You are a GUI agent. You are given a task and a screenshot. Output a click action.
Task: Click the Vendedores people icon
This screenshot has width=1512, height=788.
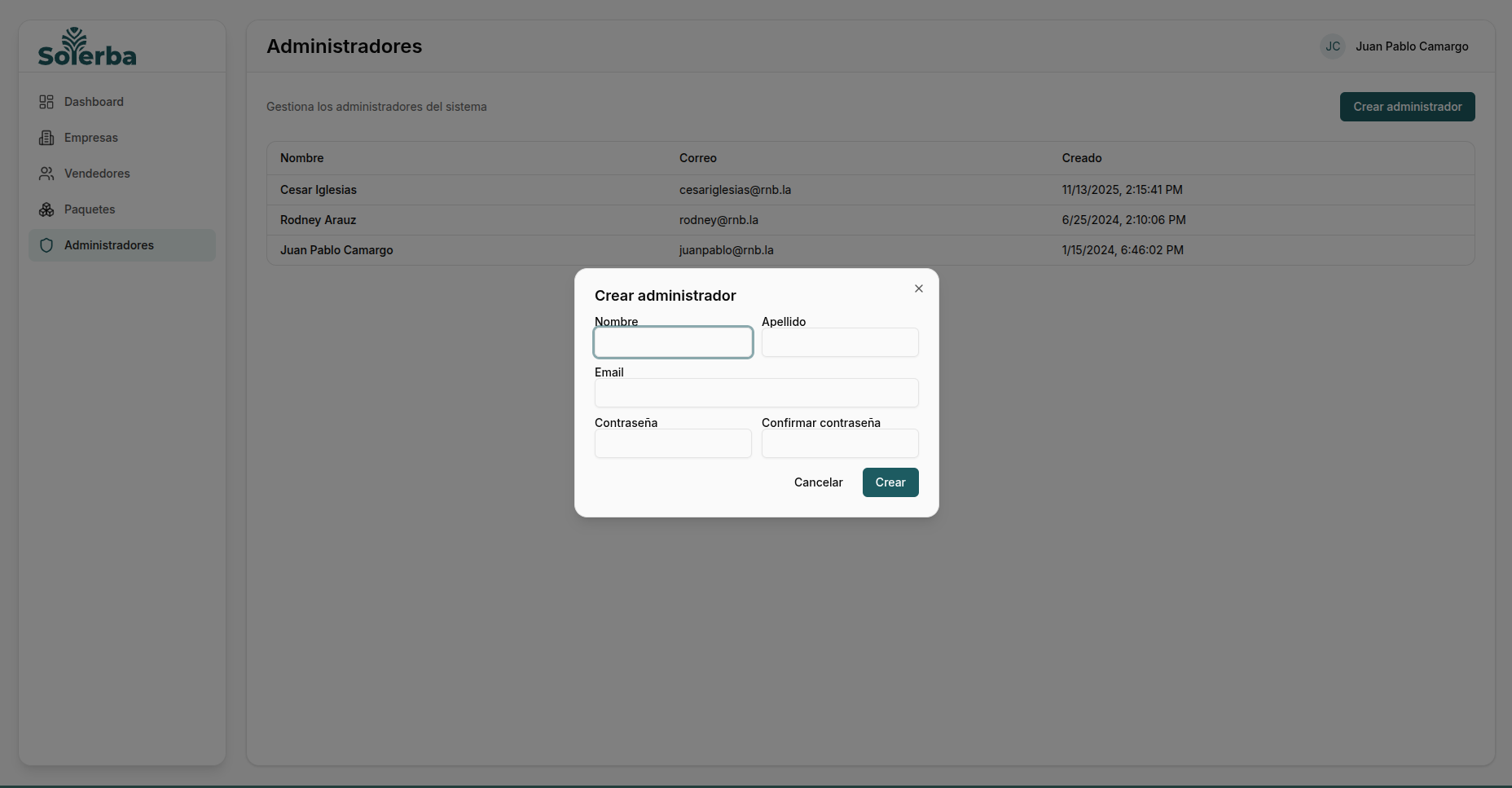(46, 174)
